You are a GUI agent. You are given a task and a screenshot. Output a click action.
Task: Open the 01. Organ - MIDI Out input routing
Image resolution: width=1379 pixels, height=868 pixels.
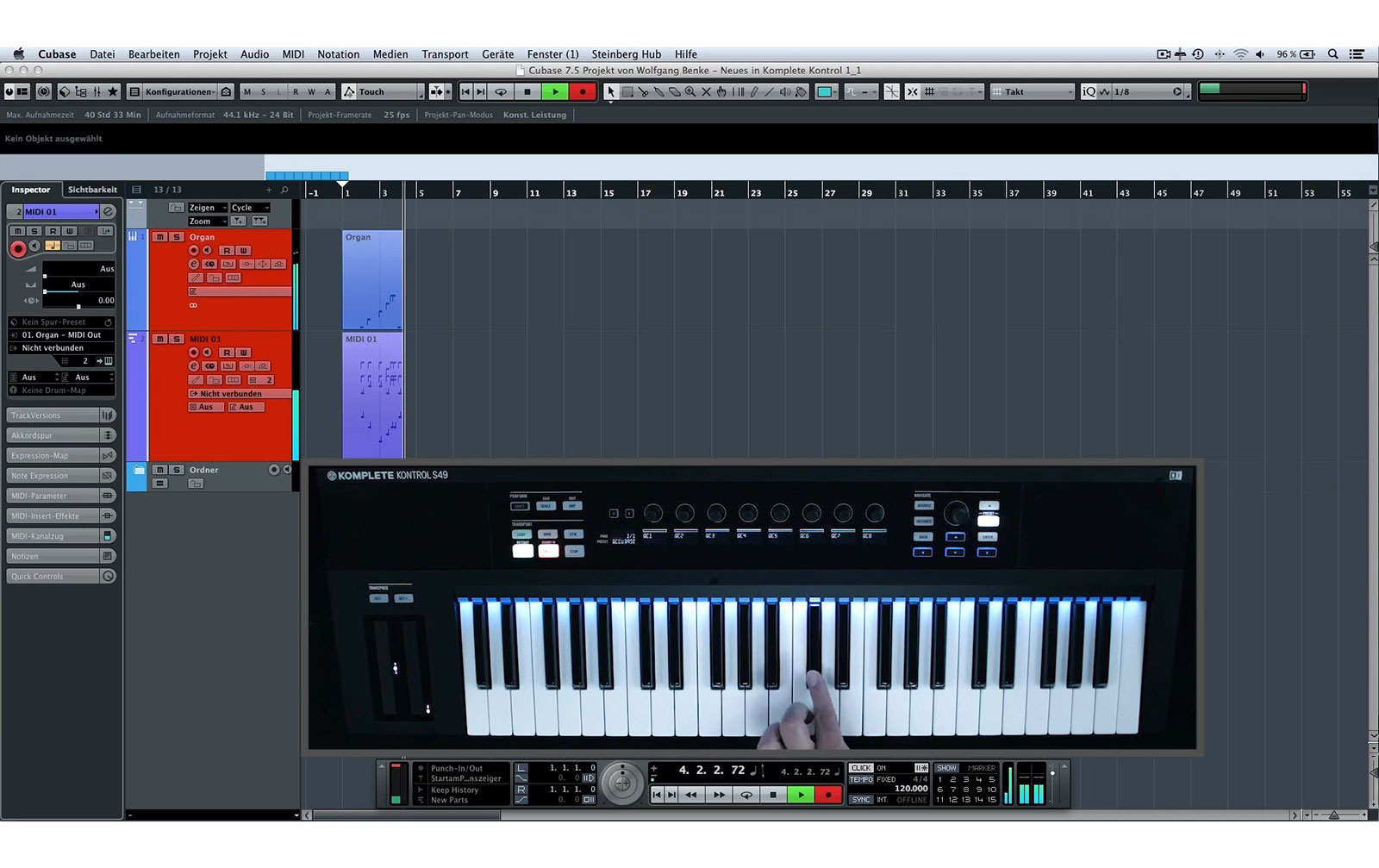[x=61, y=334]
